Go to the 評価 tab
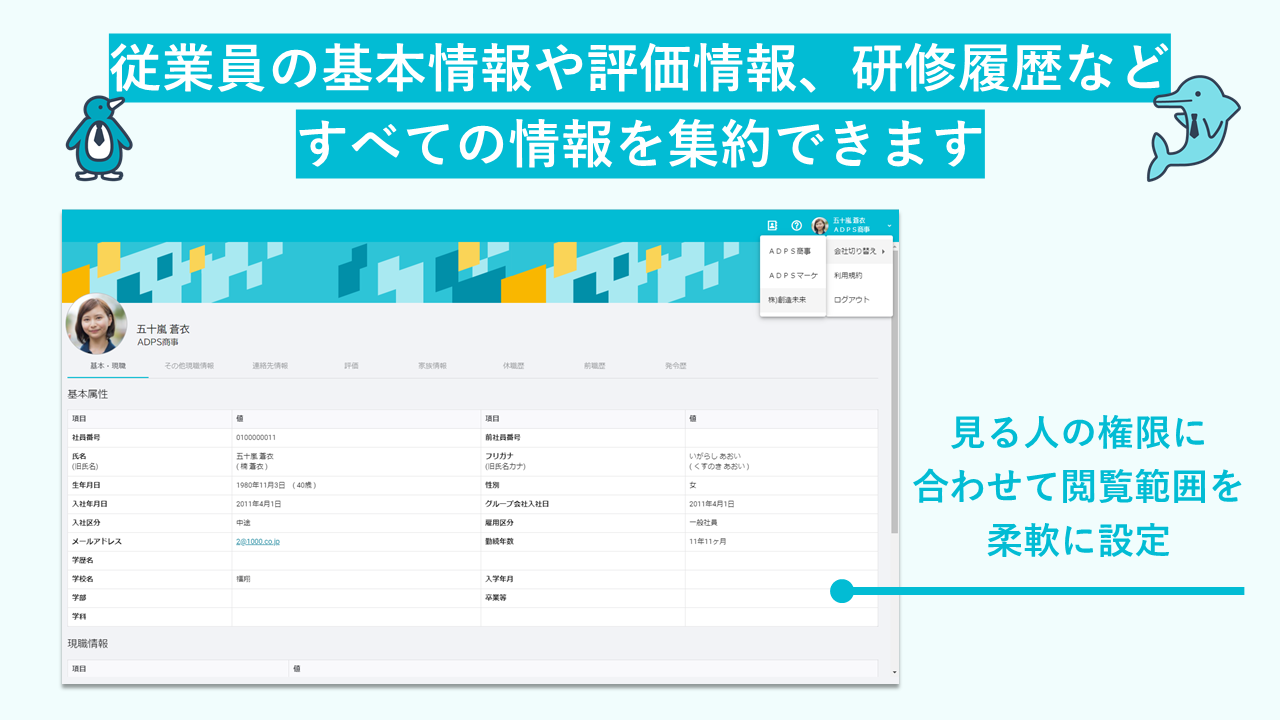Screen dimensions: 1280x720 (x=351, y=366)
